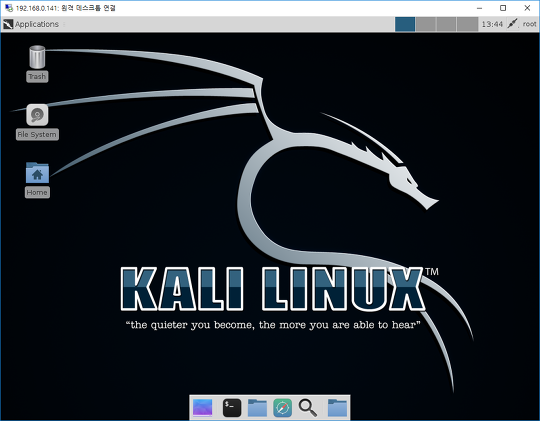Image resolution: width=540 pixels, height=421 pixels.
Task: Open the Trash desktop icon
Action: (37, 63)
